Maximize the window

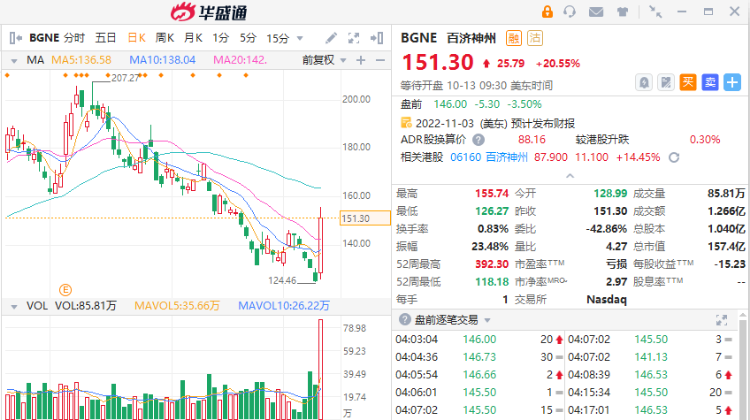point(708,11)
